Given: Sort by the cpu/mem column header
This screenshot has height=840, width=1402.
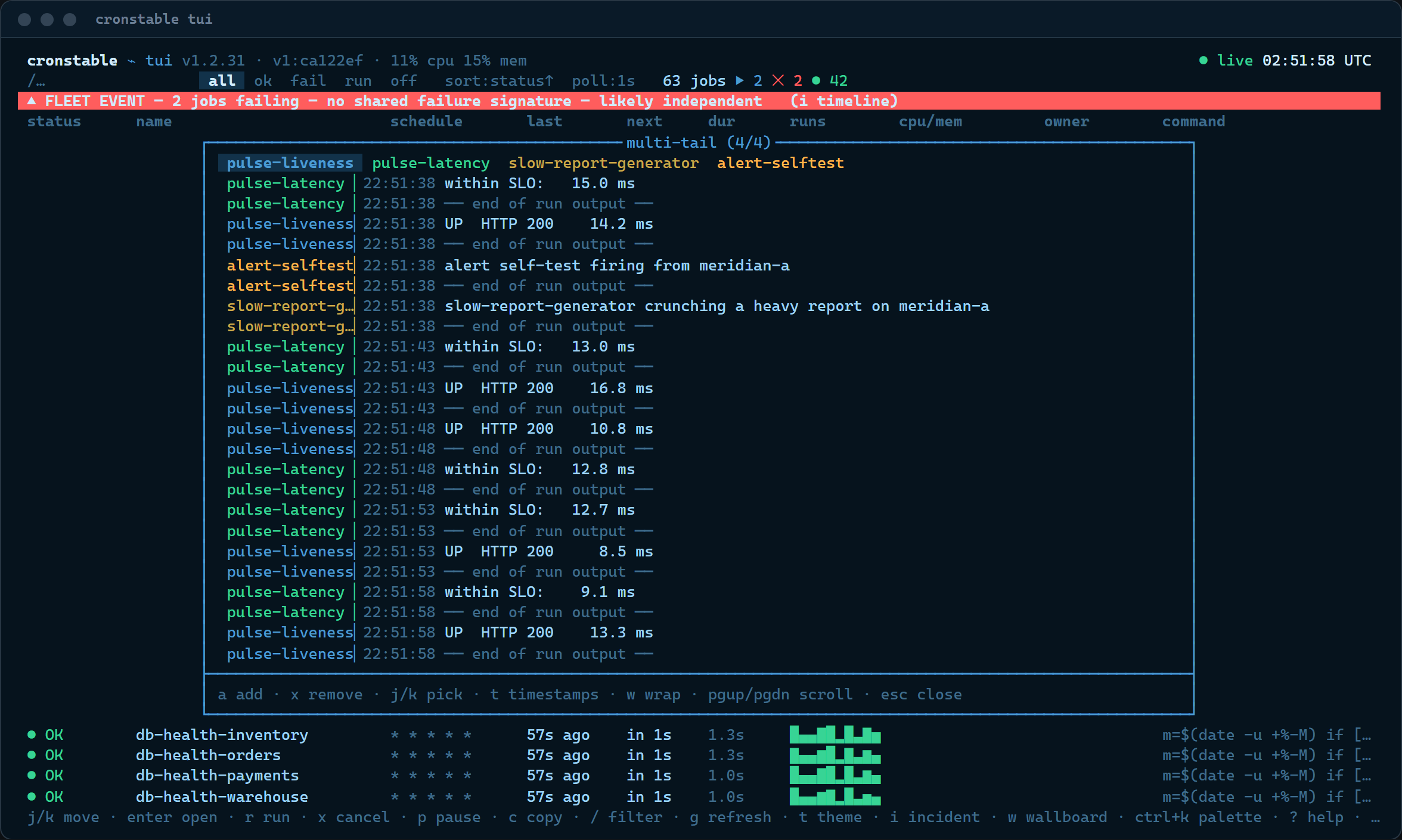Looking at the screenshot, I should [x=930, y=122].
